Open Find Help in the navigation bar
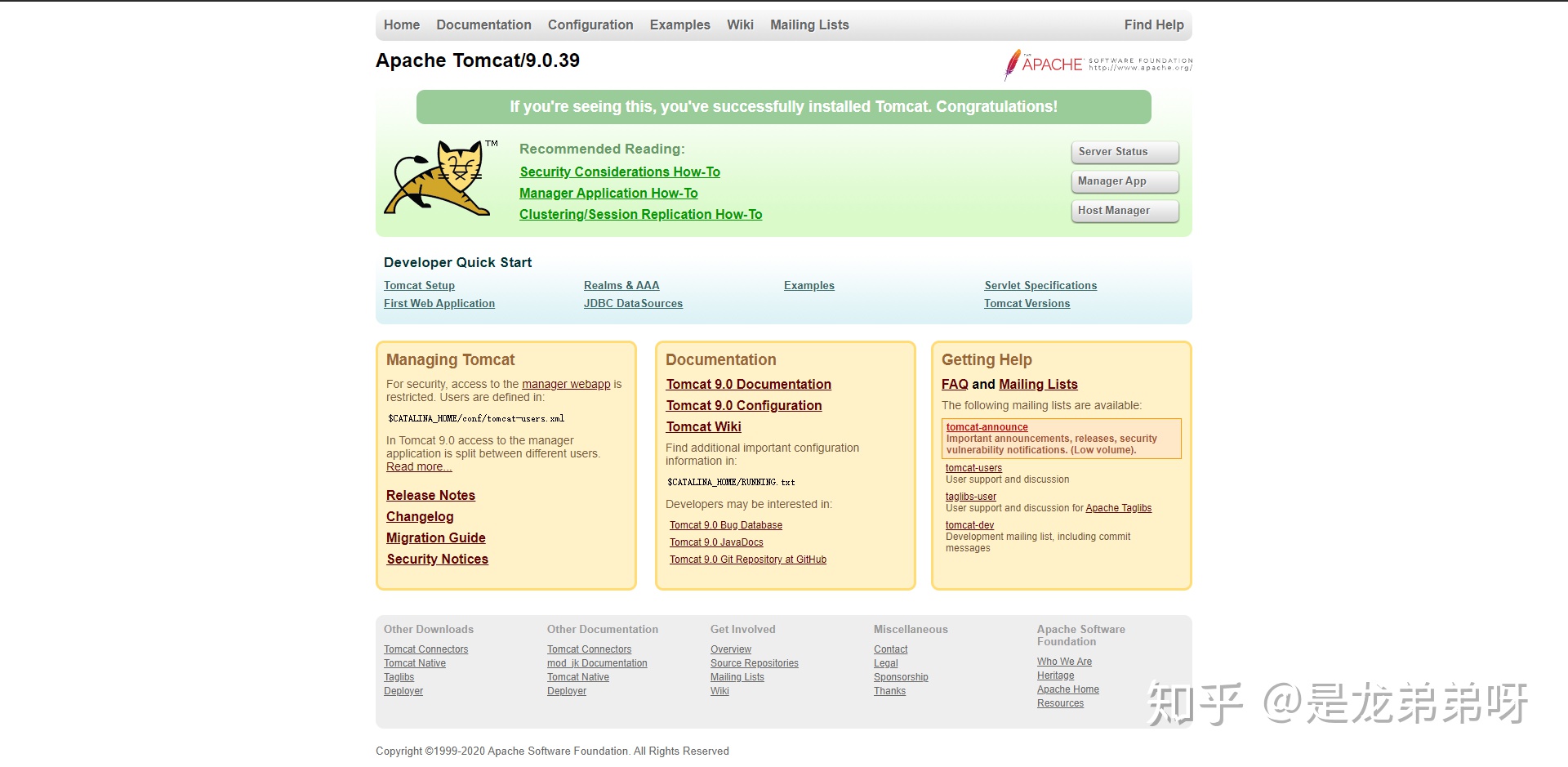The height and width of the screenshot is (767, 1568). (x=1154, y=25)
